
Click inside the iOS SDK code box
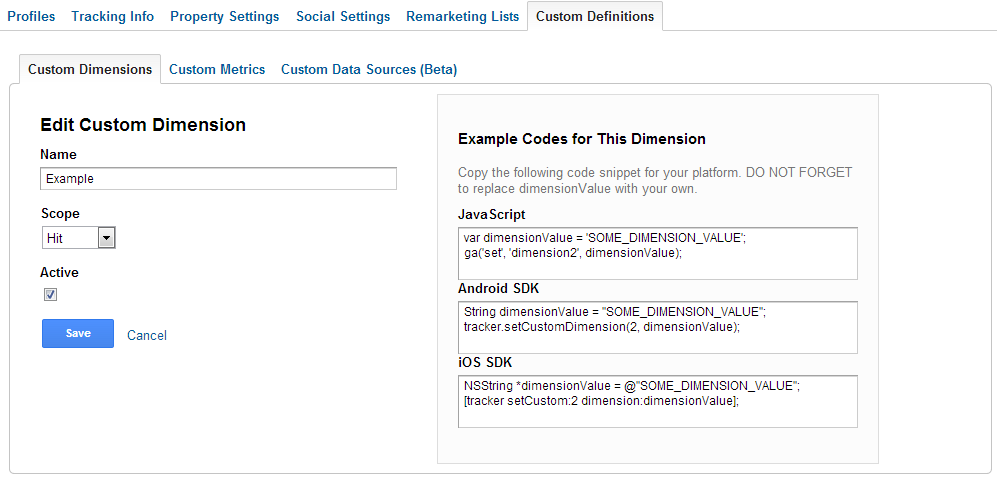[657, 401]
